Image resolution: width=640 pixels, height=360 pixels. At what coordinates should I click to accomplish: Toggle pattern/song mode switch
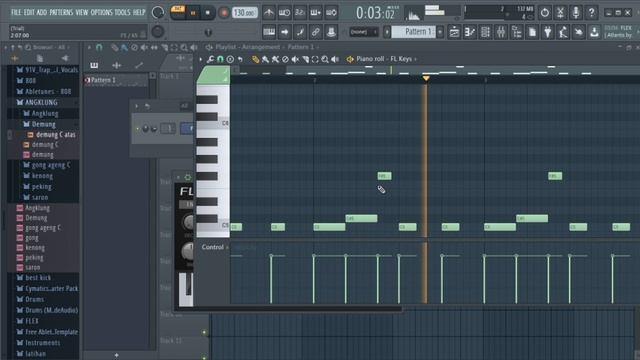pyautogui.click(x=178, y=12)
